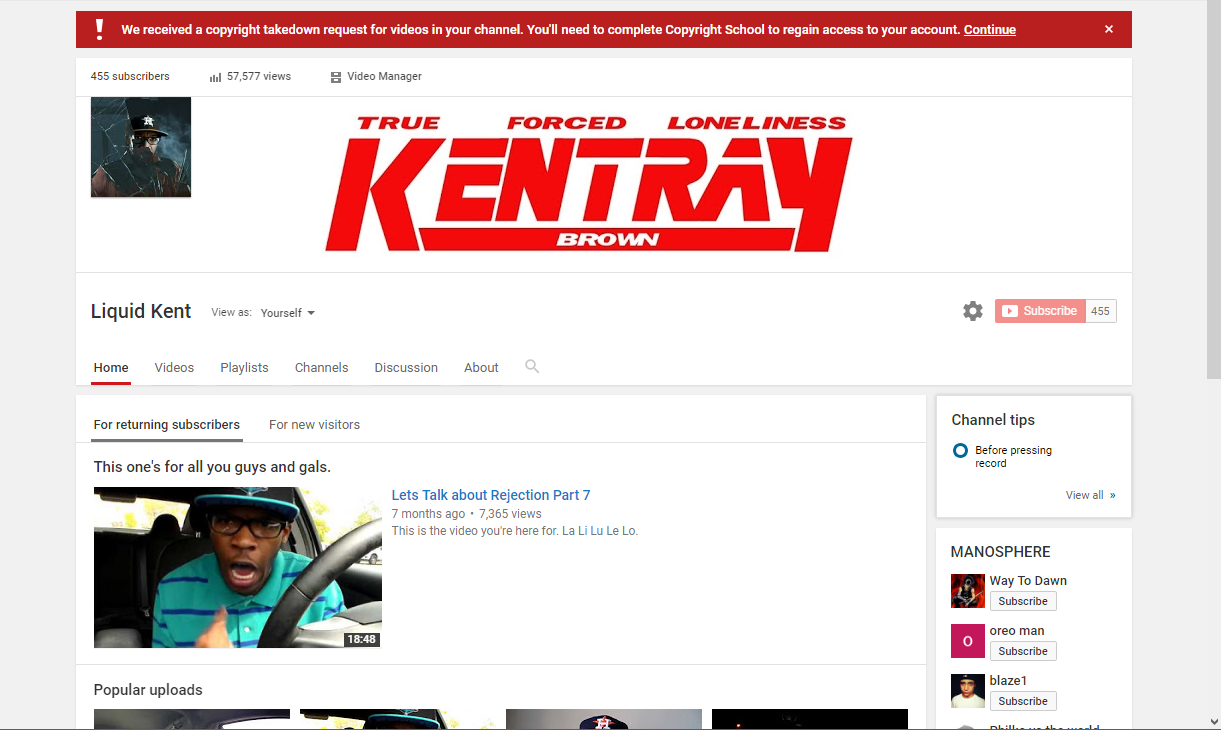
Task: Show the About tab
Action: [x=481, y=368]
